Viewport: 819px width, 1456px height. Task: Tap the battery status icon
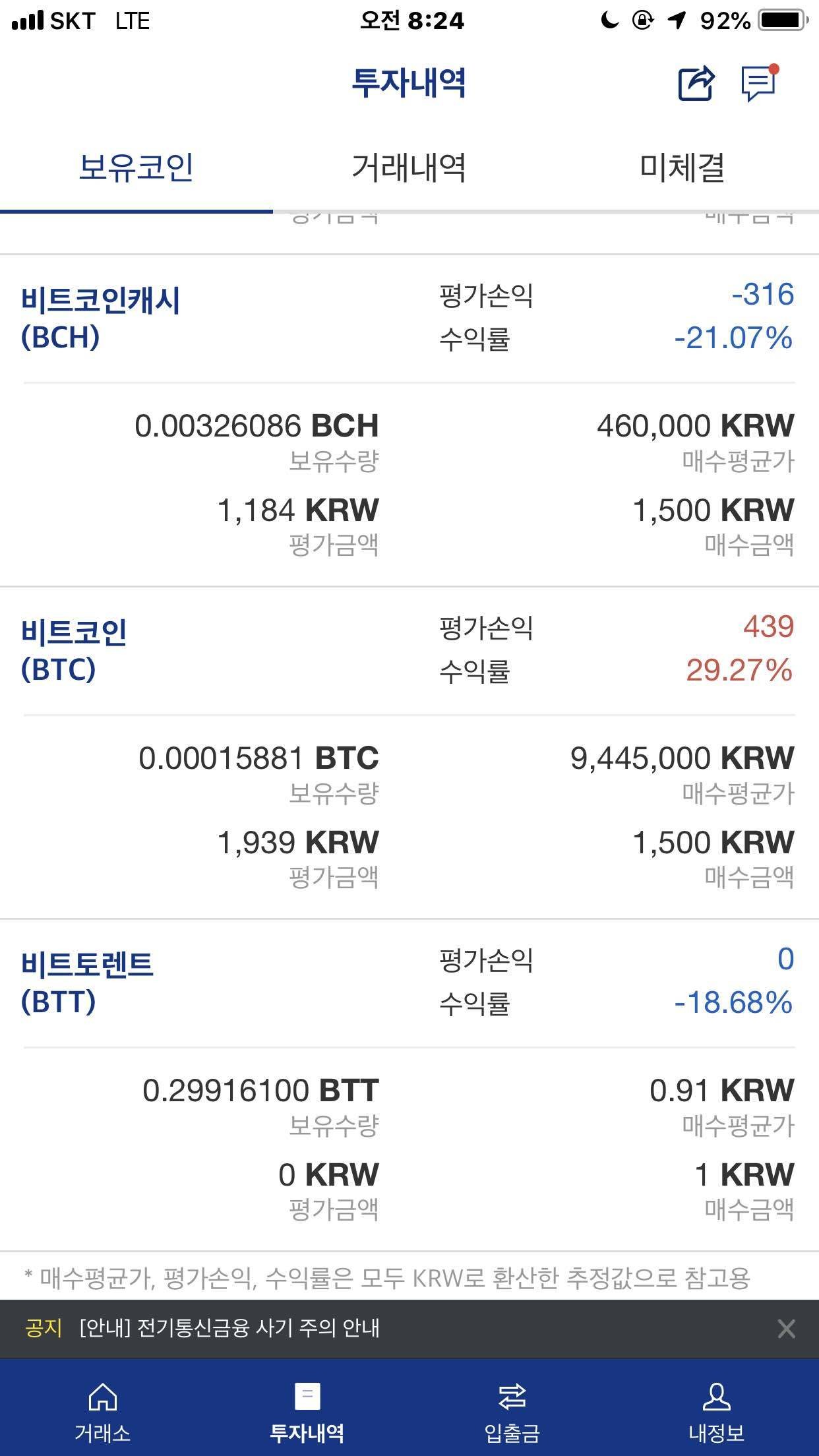tap(784, 21)
